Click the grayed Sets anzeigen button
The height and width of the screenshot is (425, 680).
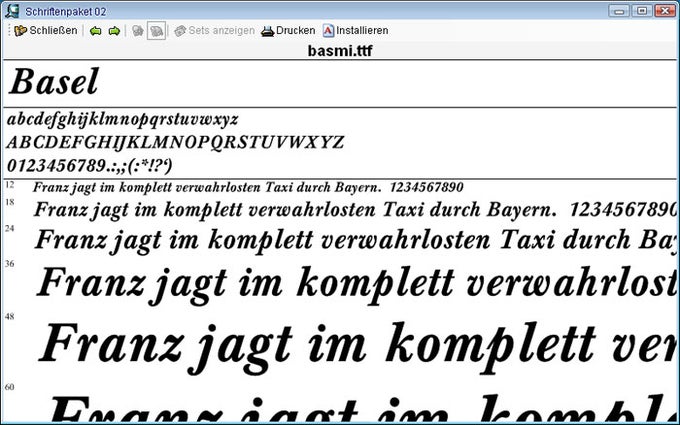tap(215, 31)
